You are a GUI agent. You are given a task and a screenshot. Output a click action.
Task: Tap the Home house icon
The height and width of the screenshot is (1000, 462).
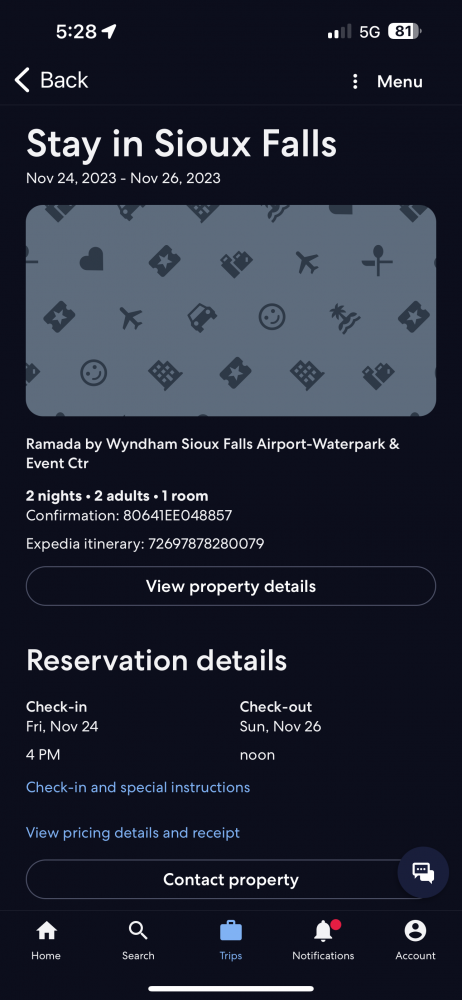click(46, 931)
